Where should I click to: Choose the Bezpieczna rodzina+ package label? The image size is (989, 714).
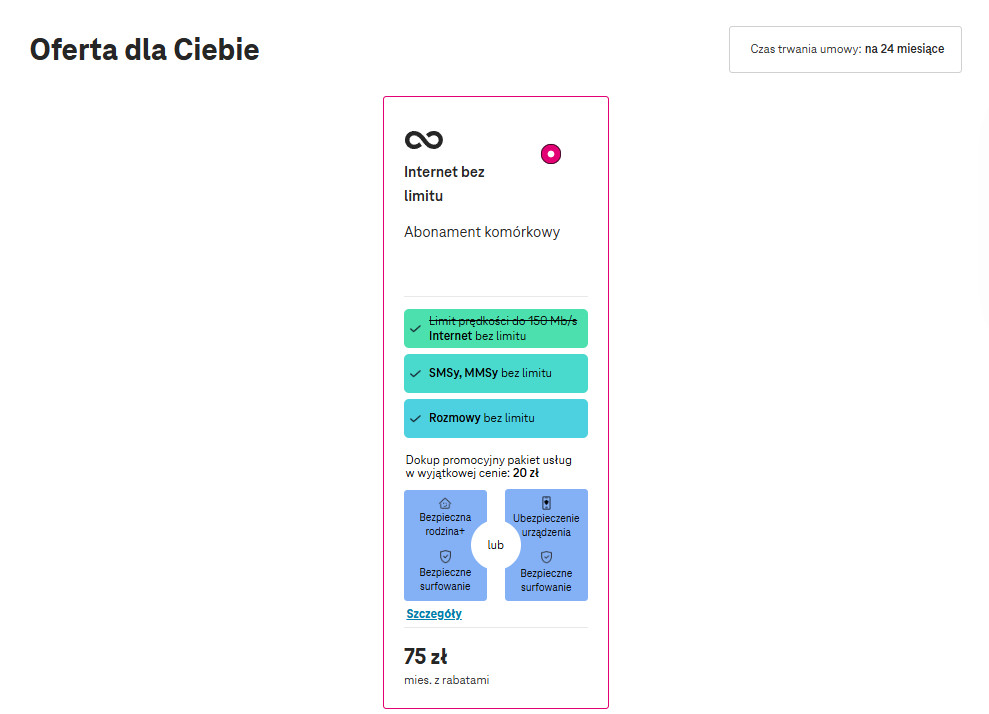click(445, 524)
